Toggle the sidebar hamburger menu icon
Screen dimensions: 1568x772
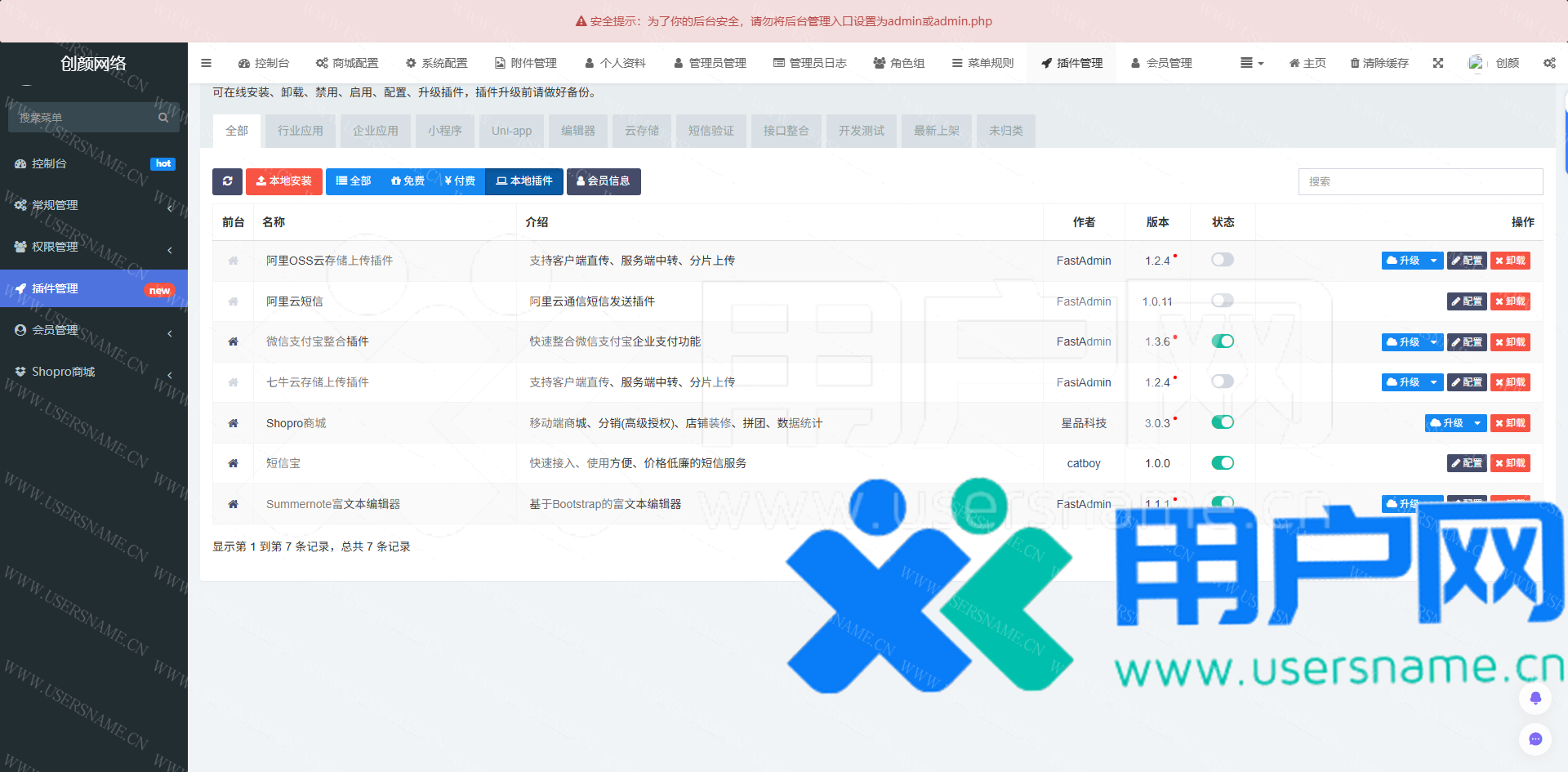click(x=207, y=63)
